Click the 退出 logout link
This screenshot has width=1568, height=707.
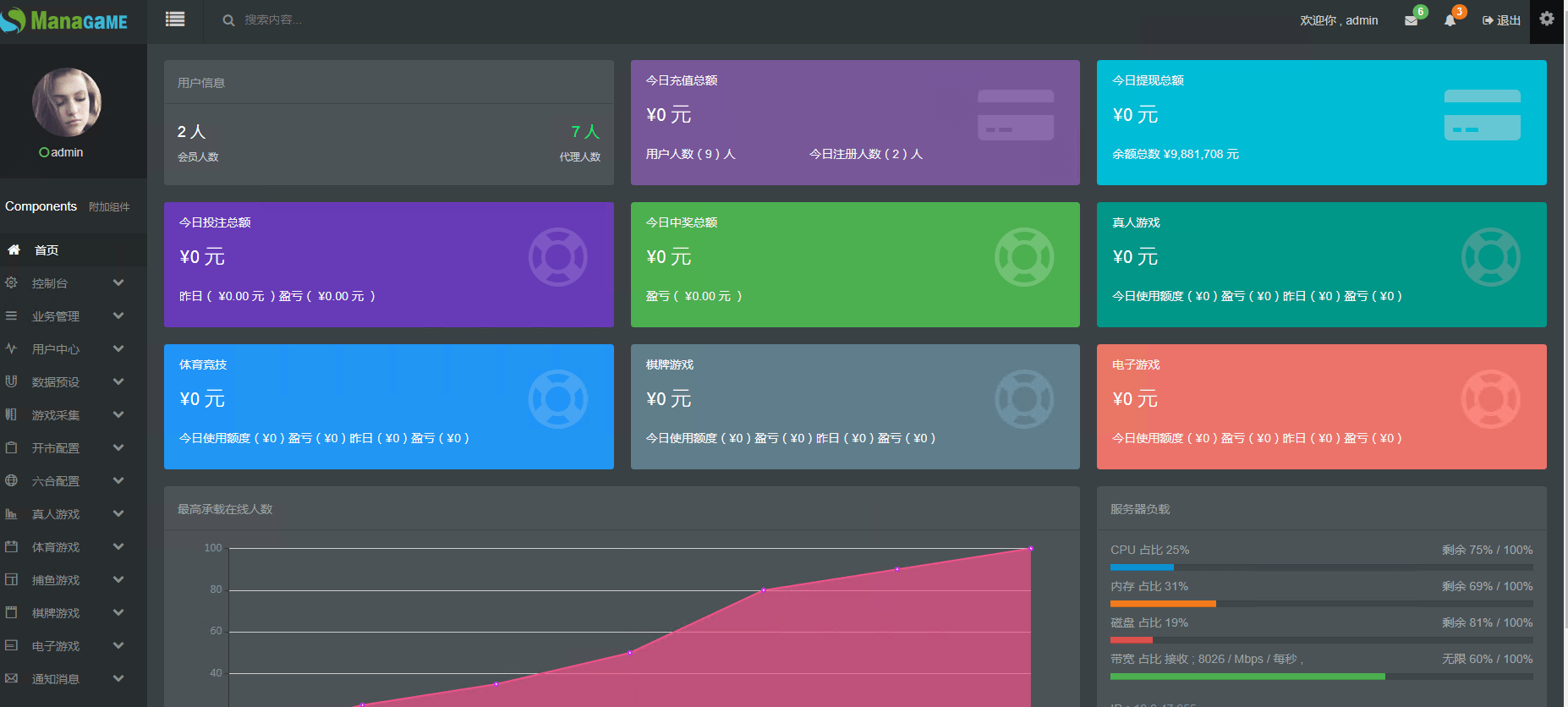click(x=1501, y=20)
